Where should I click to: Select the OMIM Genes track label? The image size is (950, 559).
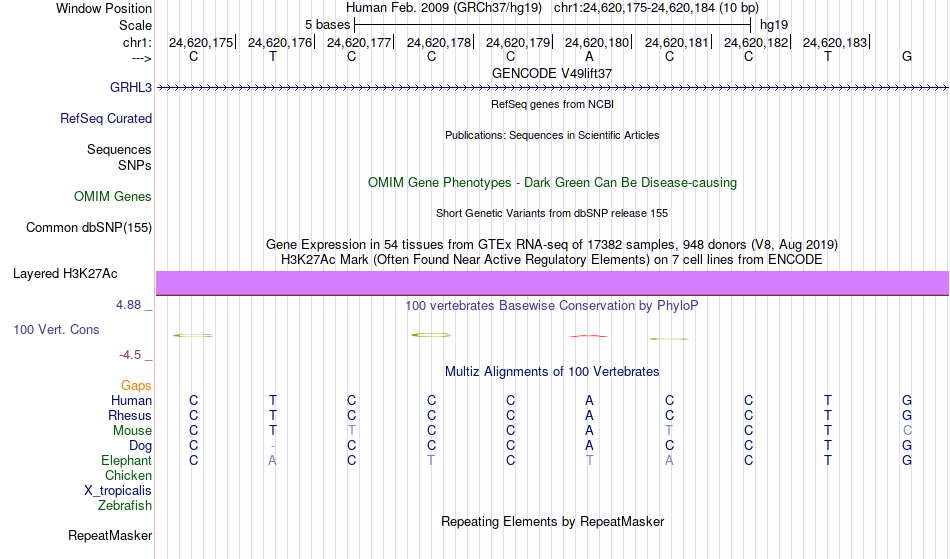point(112,197)
